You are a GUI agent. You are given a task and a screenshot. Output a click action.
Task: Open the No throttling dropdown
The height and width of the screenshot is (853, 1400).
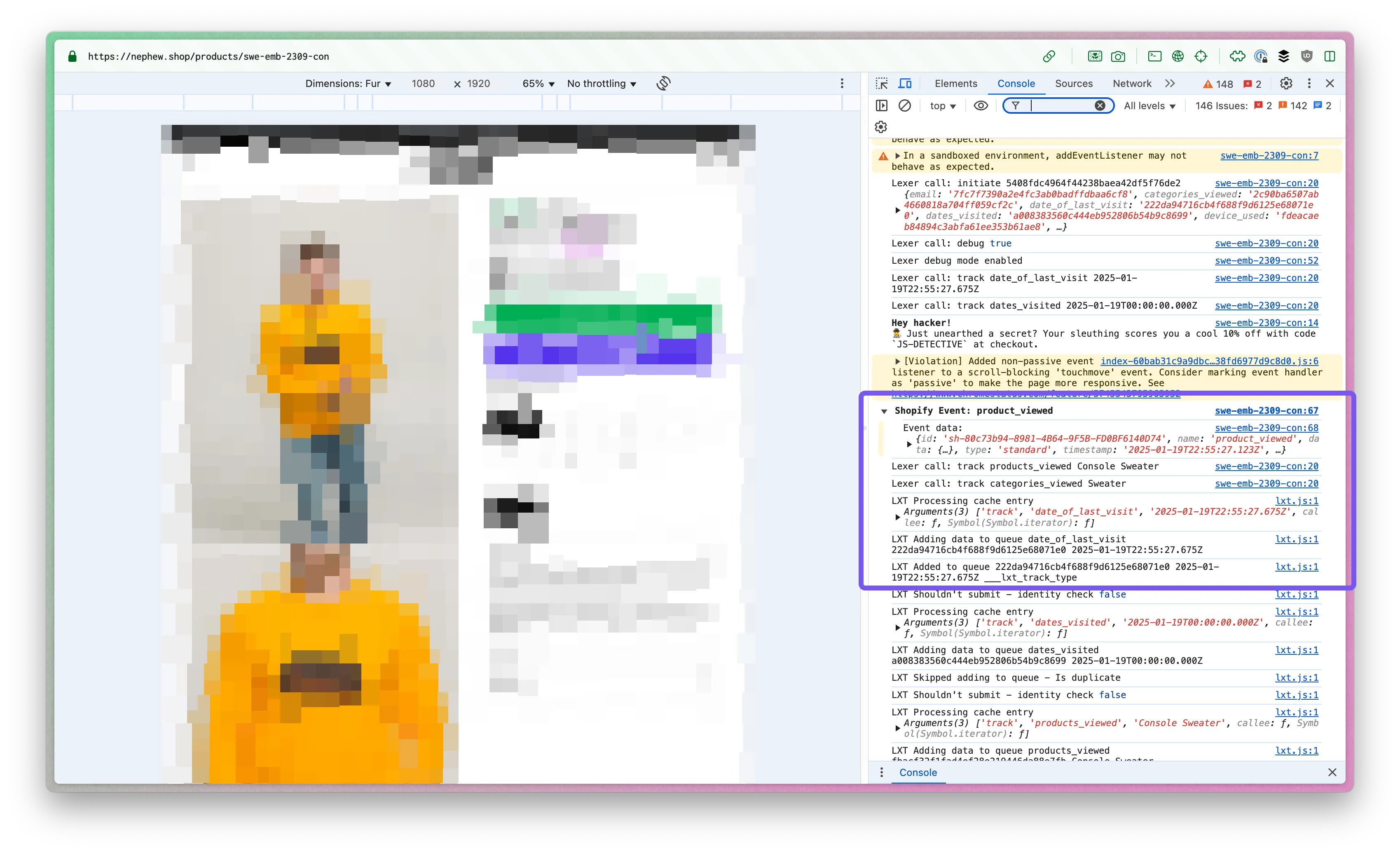tap(601, 84)
